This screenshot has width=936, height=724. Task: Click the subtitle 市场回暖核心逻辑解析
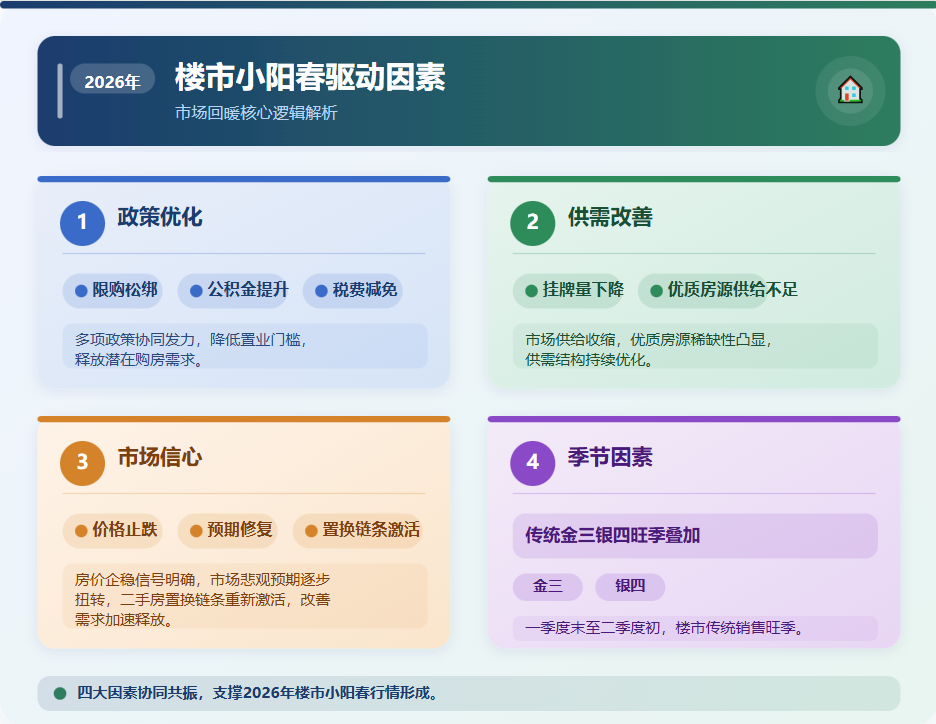point(256,112)
